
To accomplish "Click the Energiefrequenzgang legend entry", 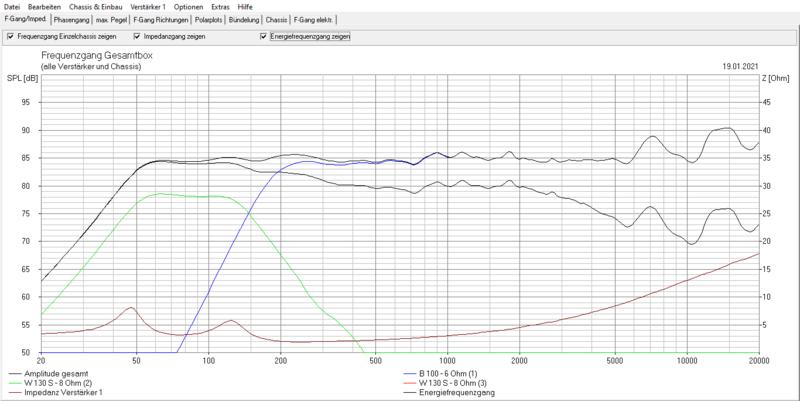I will click(x=457, y=392).
